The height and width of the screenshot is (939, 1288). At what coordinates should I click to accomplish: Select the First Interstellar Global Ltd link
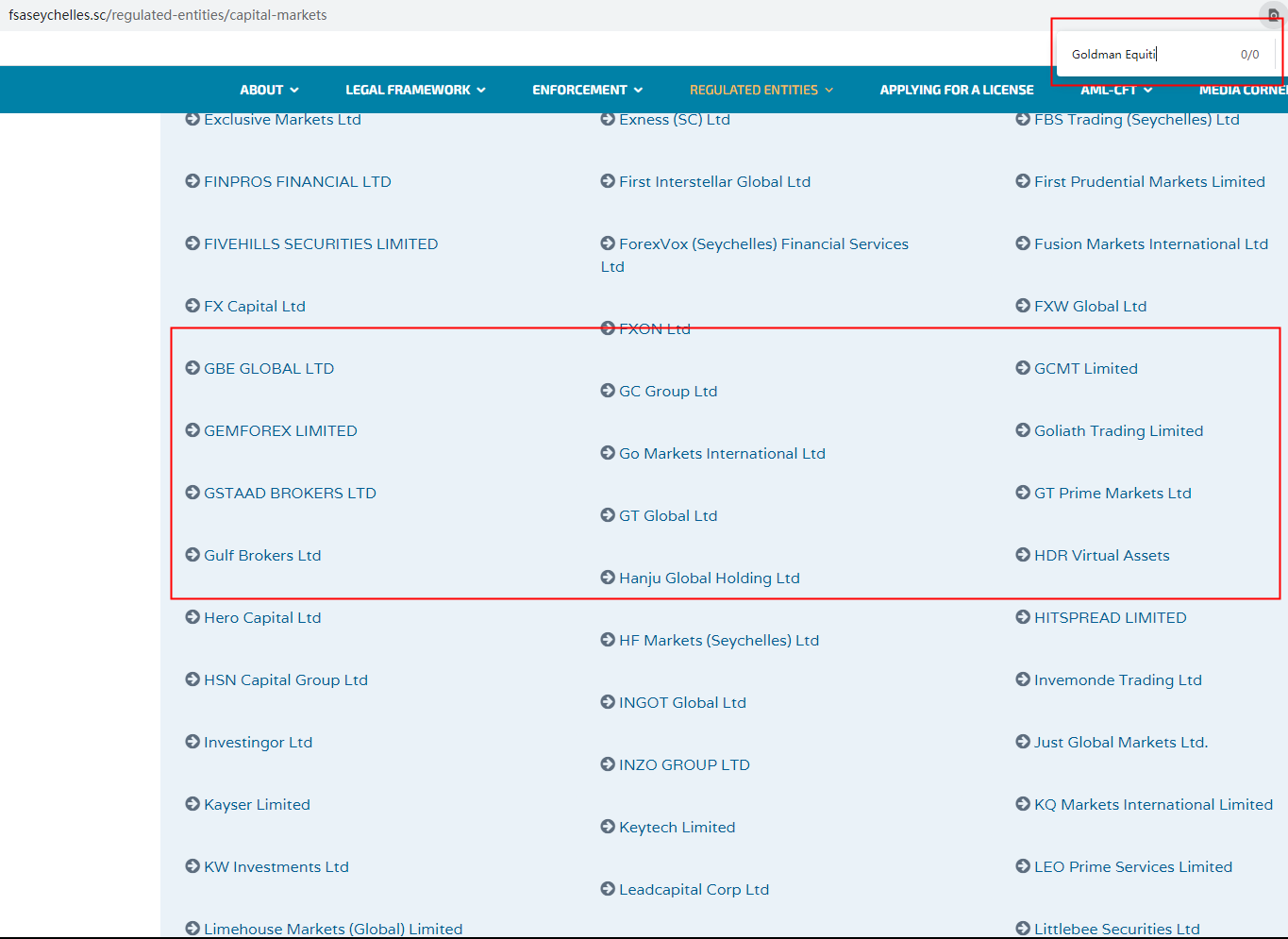coord(714,181)
